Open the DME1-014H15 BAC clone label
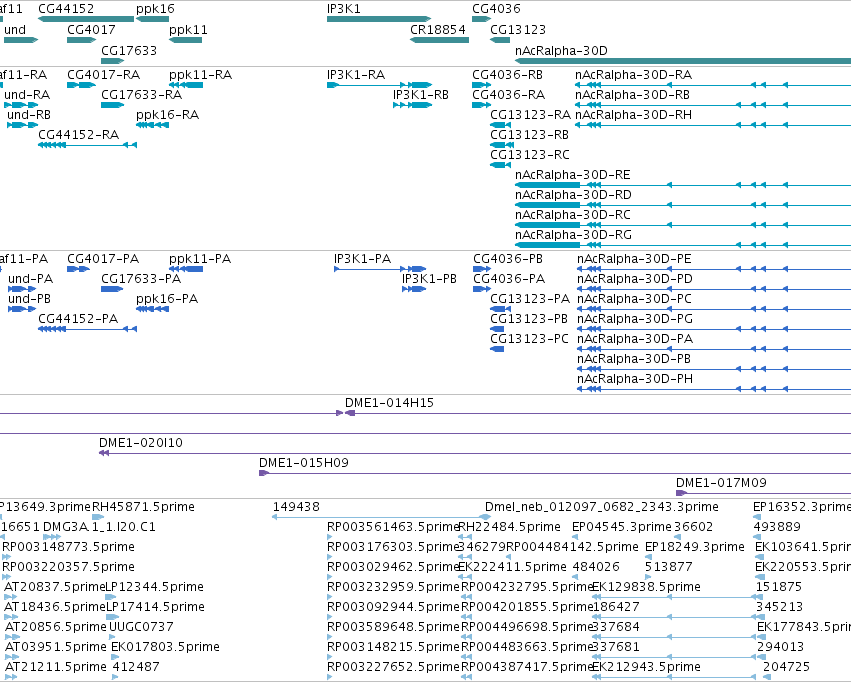The width and height of the screenshot is (851, 682). point(389,403)
